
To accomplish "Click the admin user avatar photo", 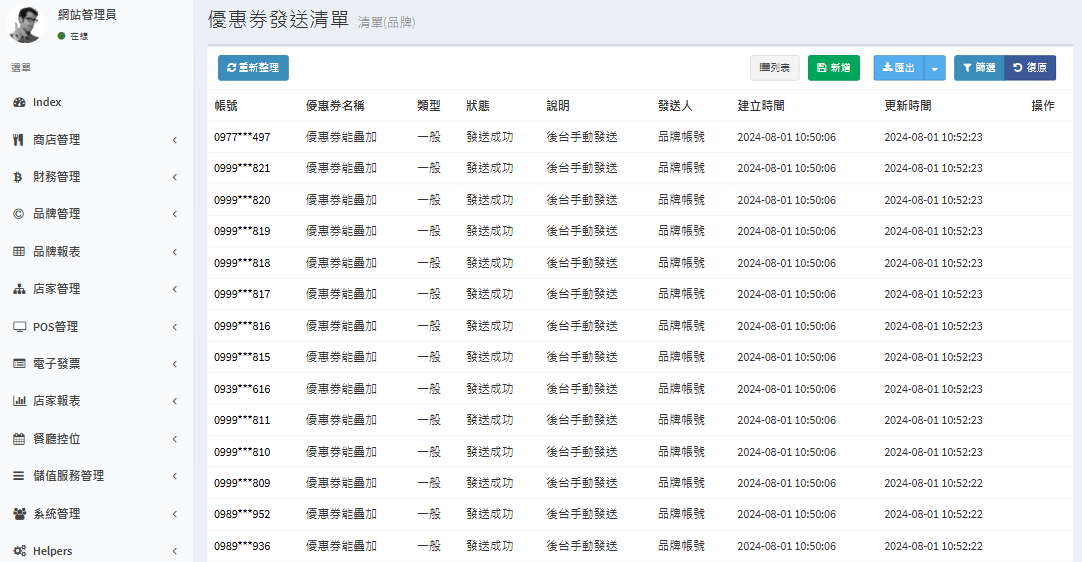I will pos(26,24).
